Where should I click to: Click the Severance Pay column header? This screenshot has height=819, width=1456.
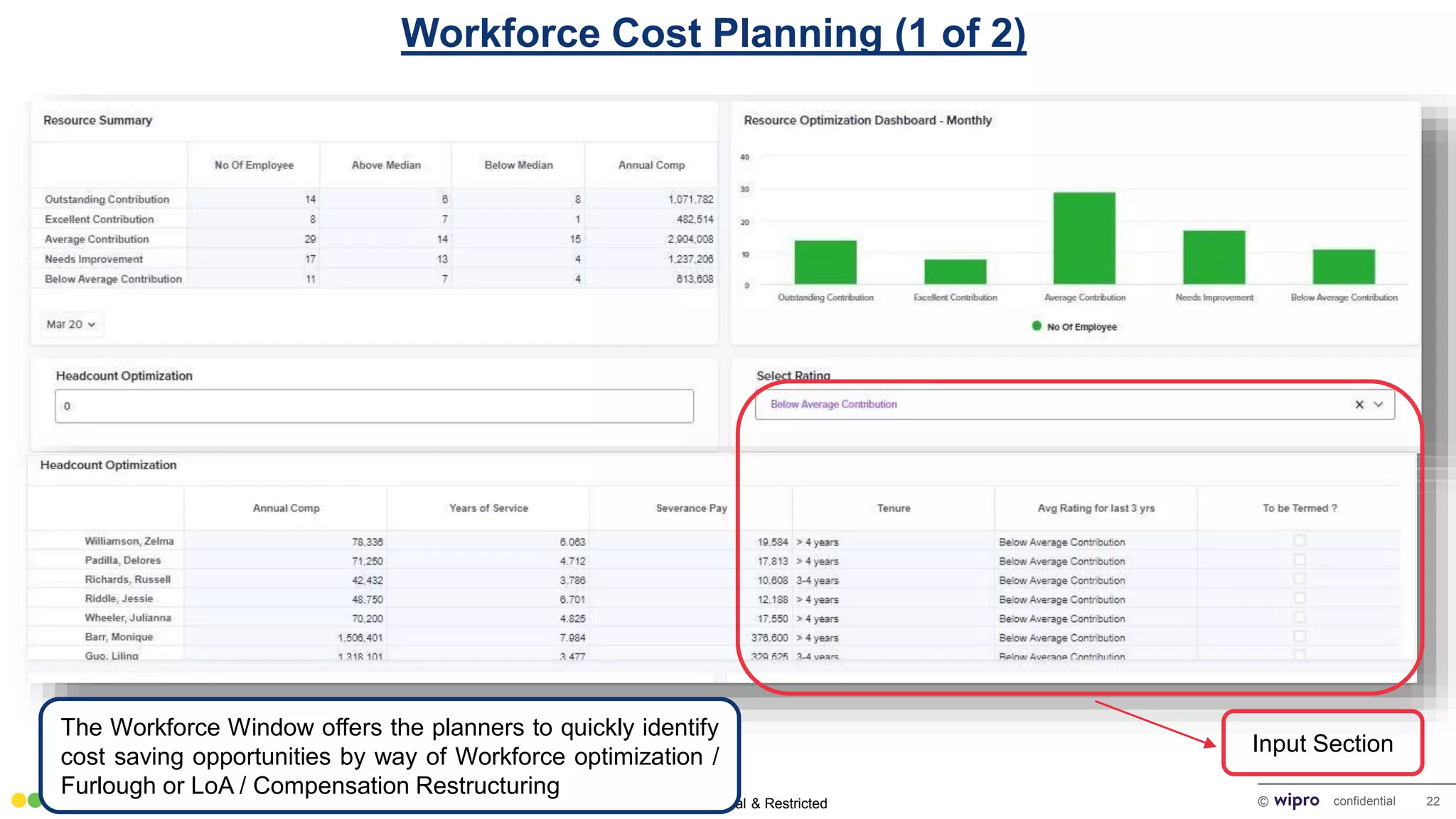click(691, 508)
